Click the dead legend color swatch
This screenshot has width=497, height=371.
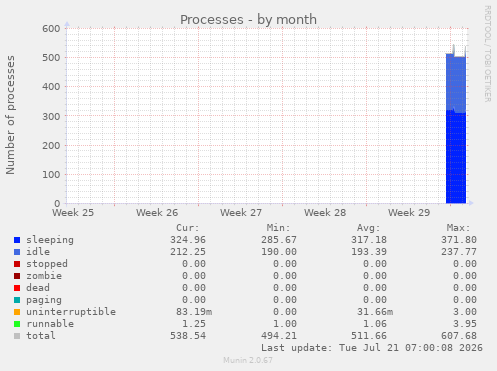point(17,288)
